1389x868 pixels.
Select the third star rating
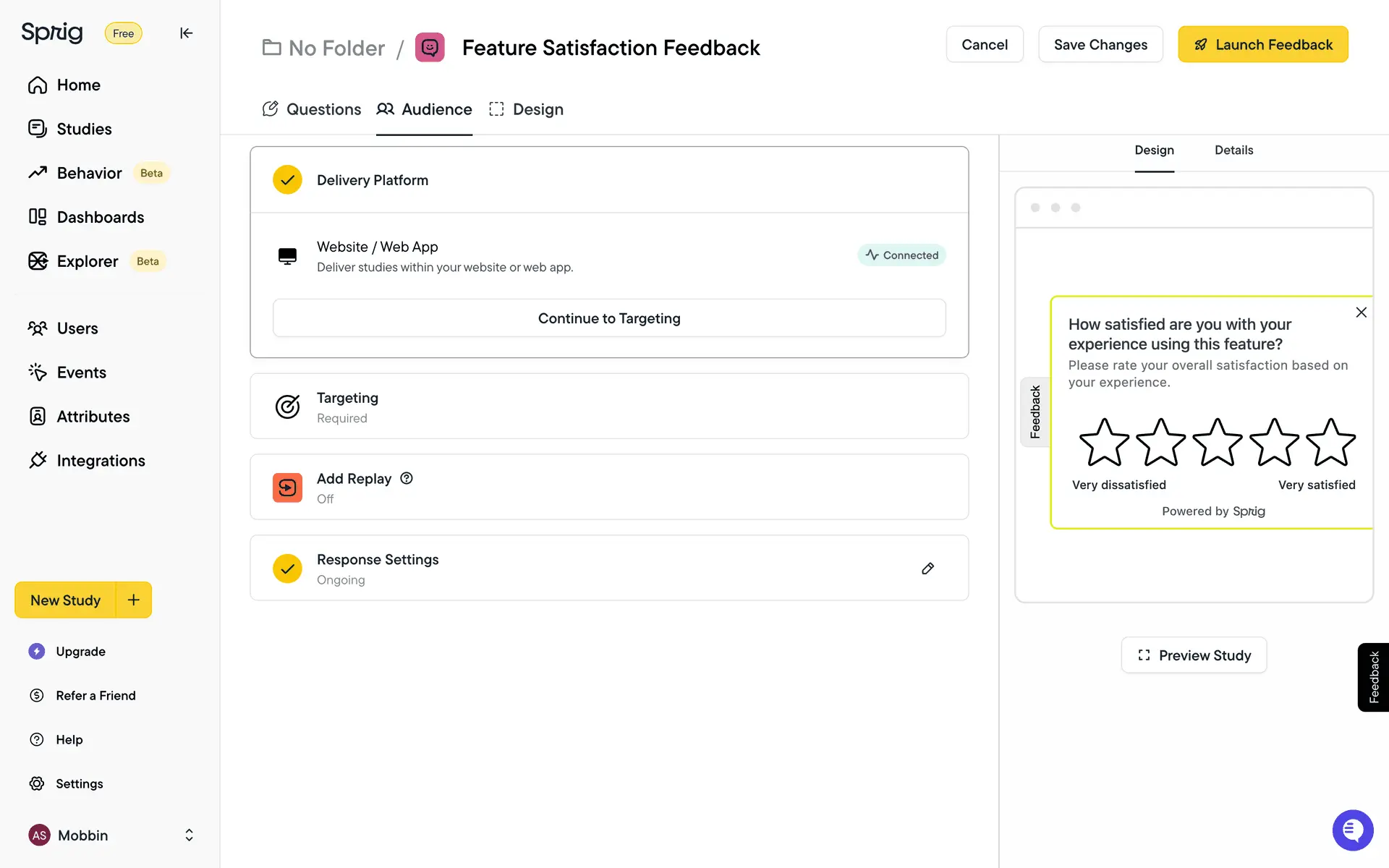(1217, 442)
